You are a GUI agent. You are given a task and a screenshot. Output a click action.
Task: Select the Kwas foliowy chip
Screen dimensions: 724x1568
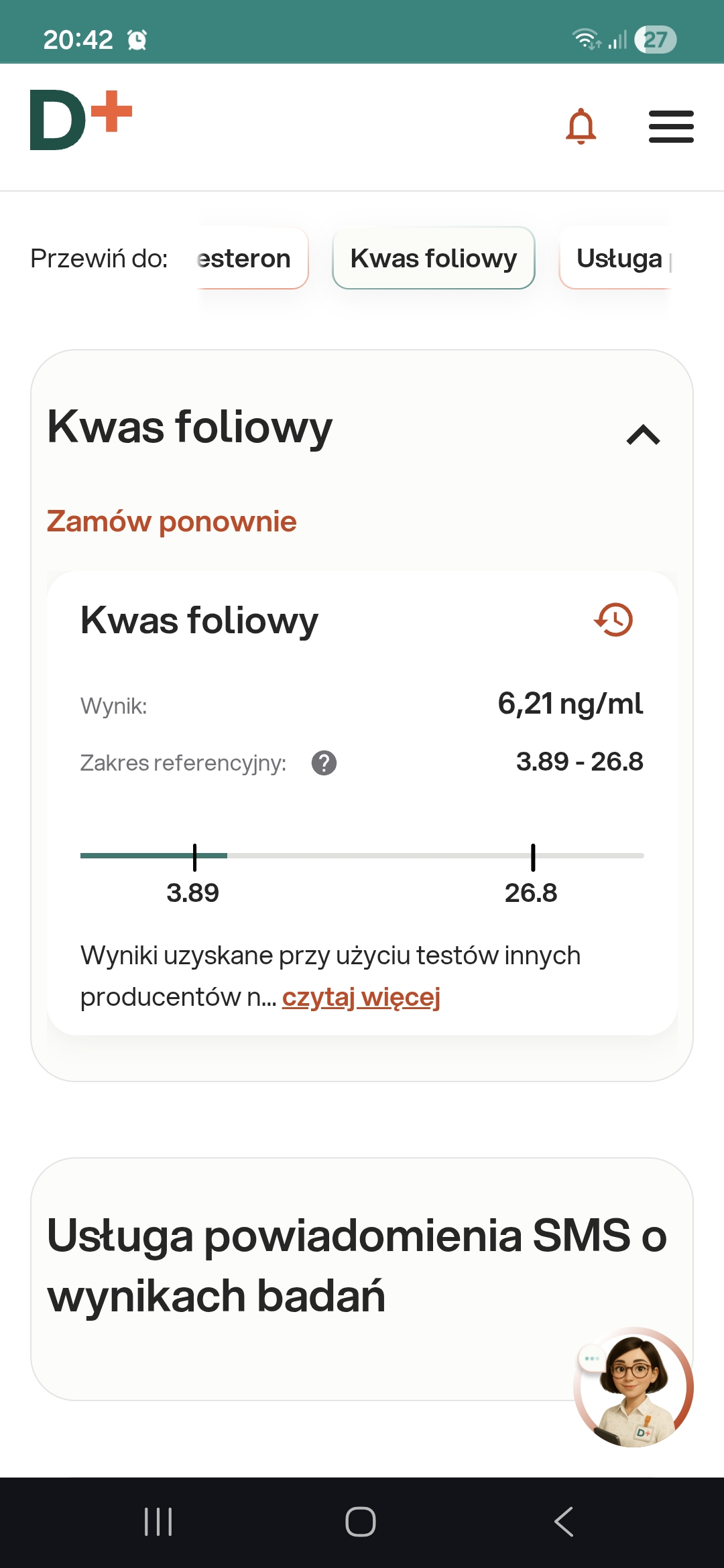click(x=434, y=259)
